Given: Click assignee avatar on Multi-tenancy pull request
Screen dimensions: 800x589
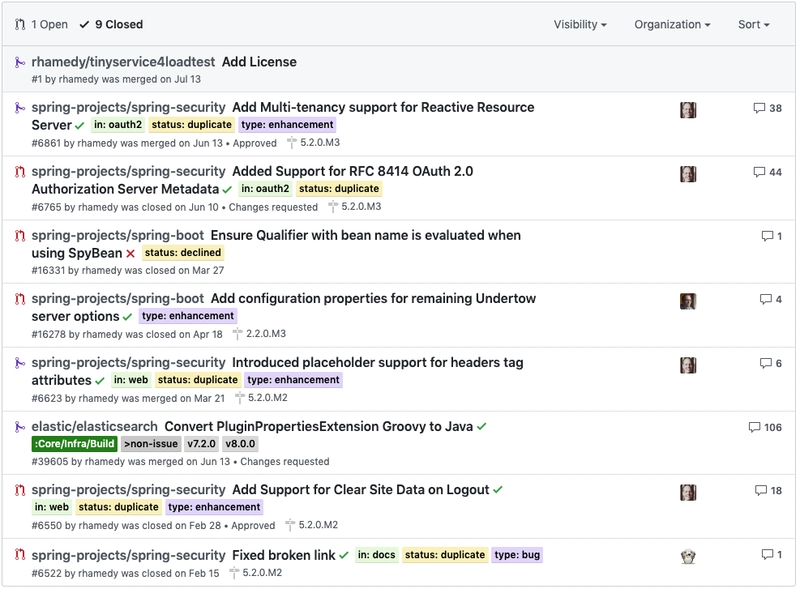Looking at the screenshot, I should pyautogui.click(x=688, y=110).
